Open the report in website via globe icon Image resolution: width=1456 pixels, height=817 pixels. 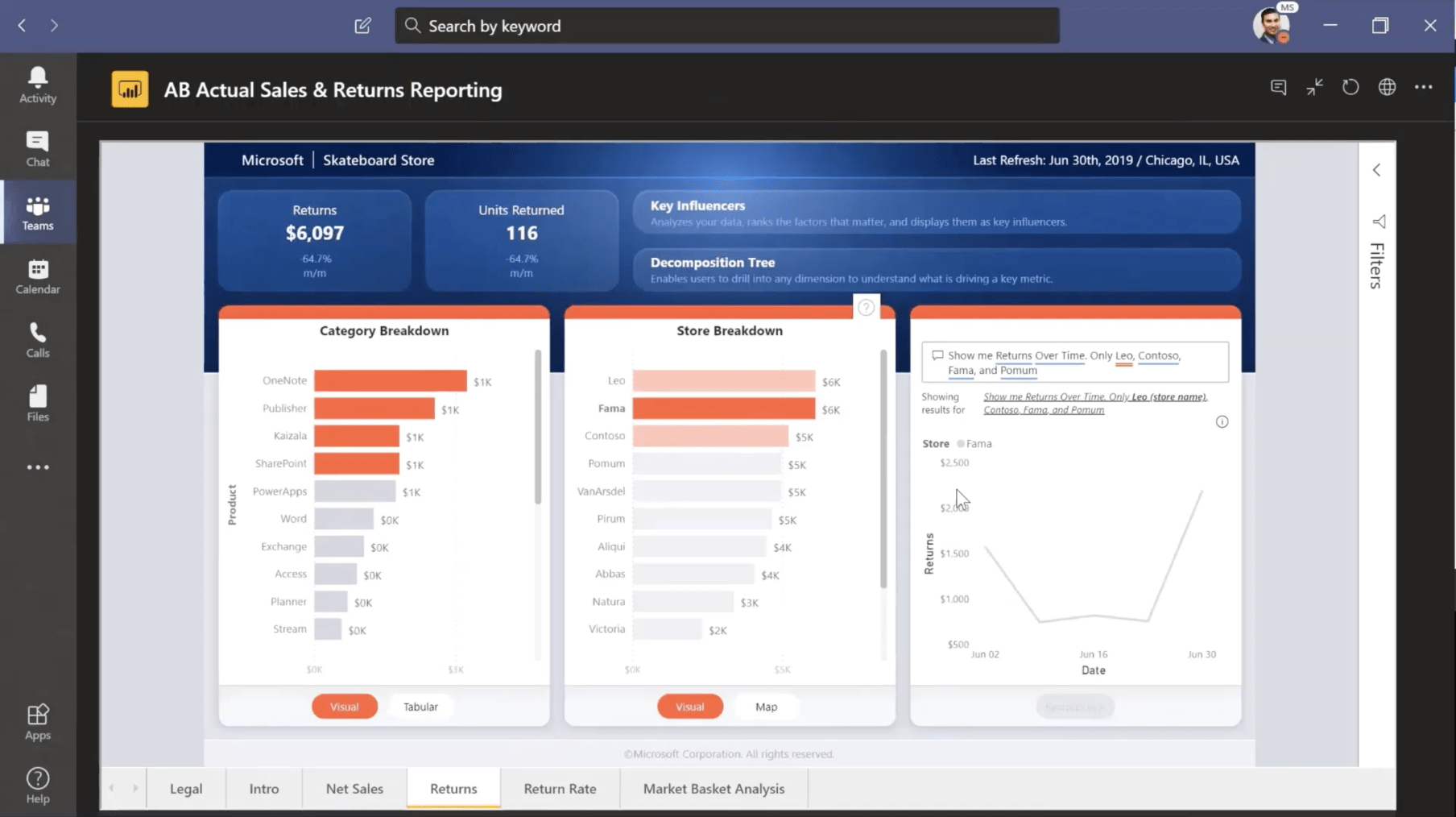(1387, 87)
